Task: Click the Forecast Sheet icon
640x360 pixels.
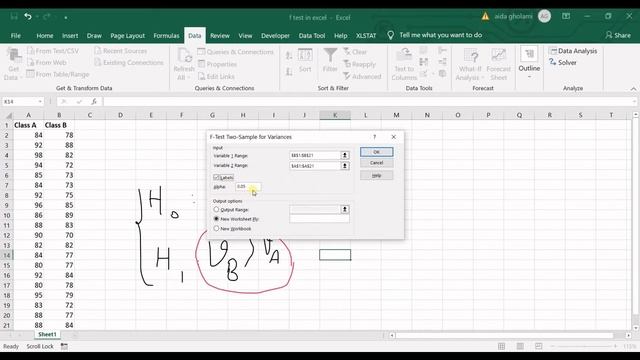Action: pos(498,56)
